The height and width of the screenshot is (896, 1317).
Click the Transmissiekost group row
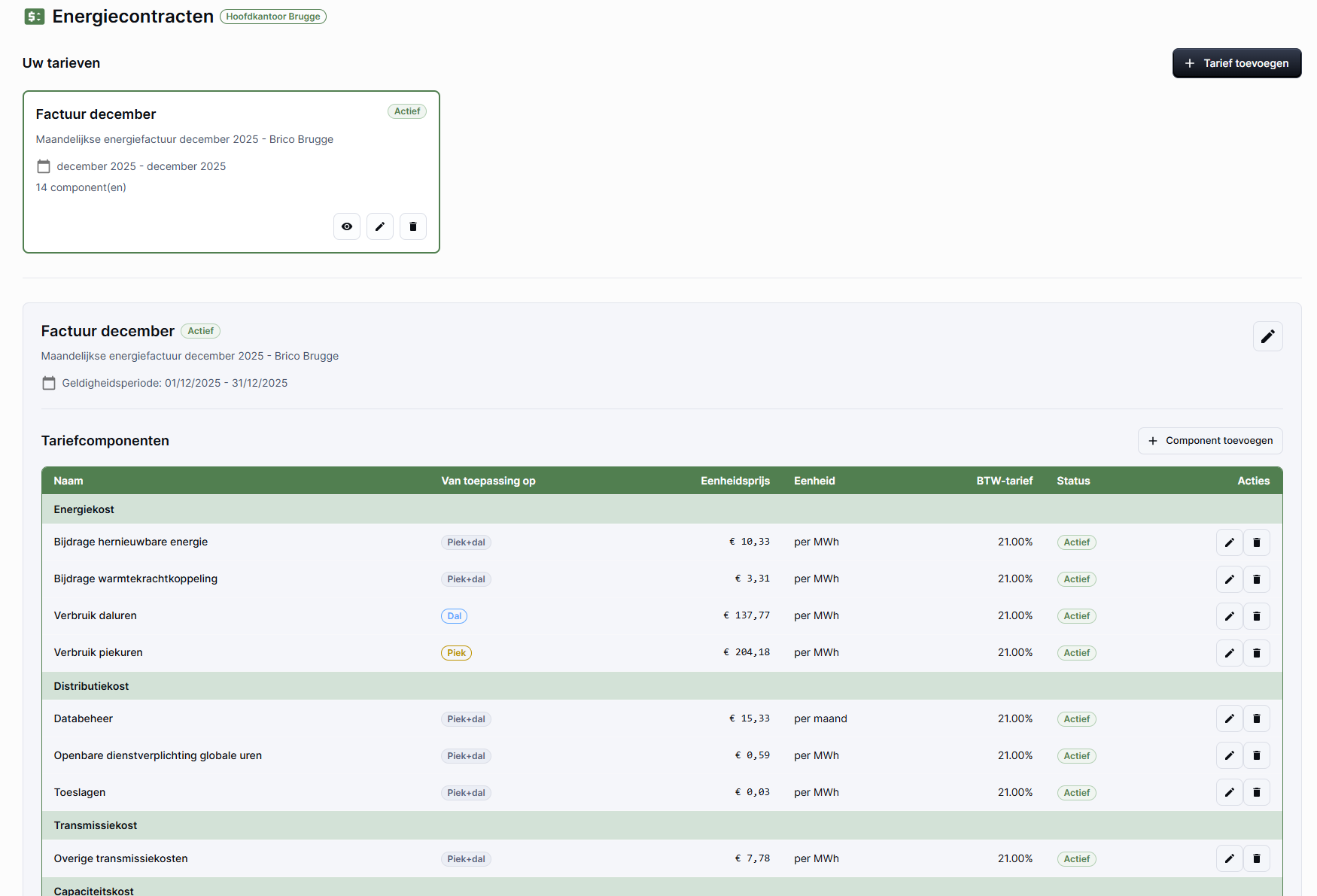tap(662, 825)
